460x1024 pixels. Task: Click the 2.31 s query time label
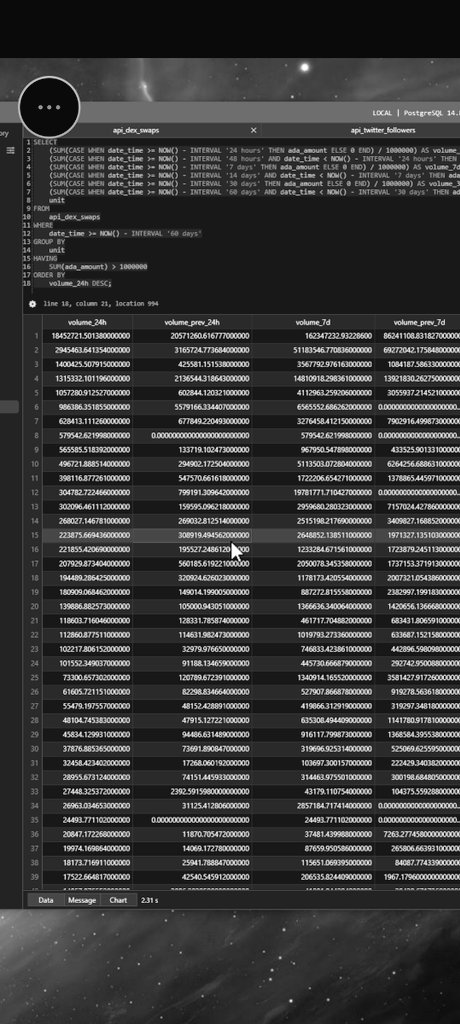click(x=149, y=900)
